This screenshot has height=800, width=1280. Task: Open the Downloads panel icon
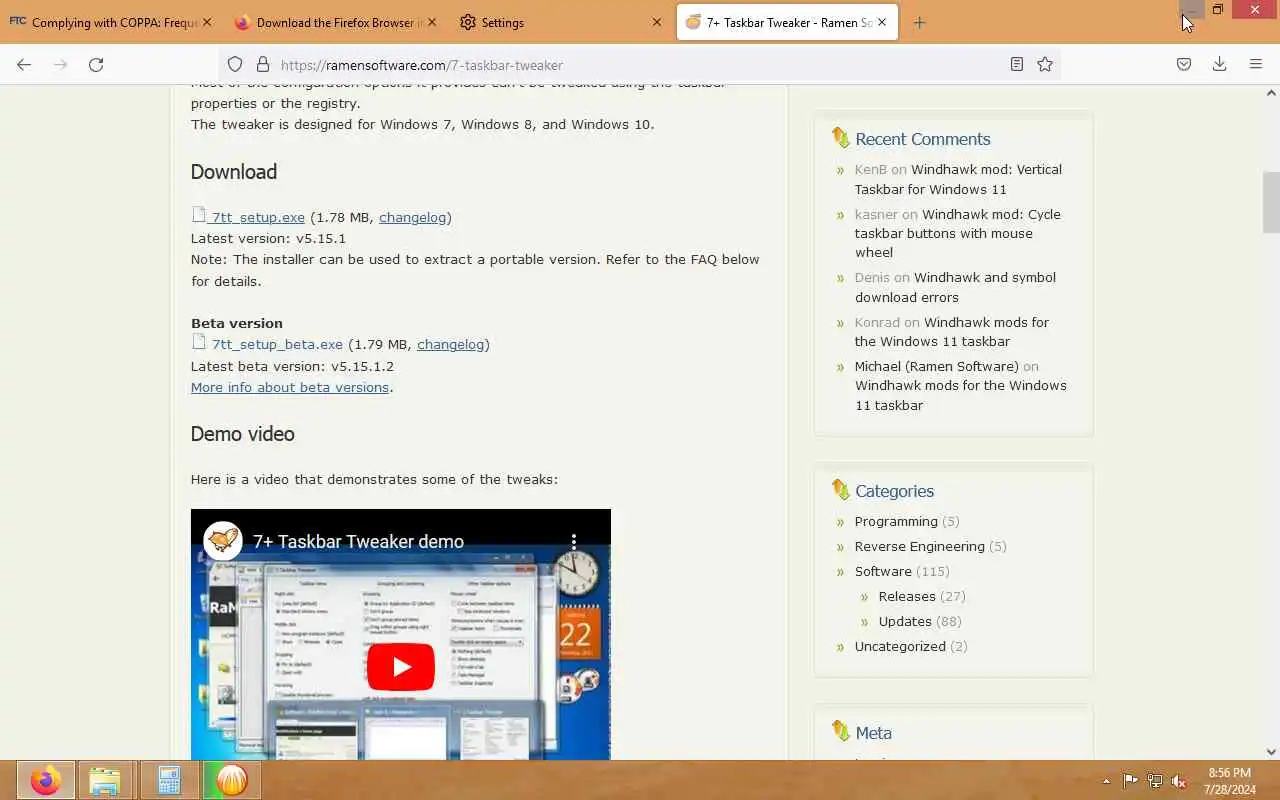click(1219, 64)
